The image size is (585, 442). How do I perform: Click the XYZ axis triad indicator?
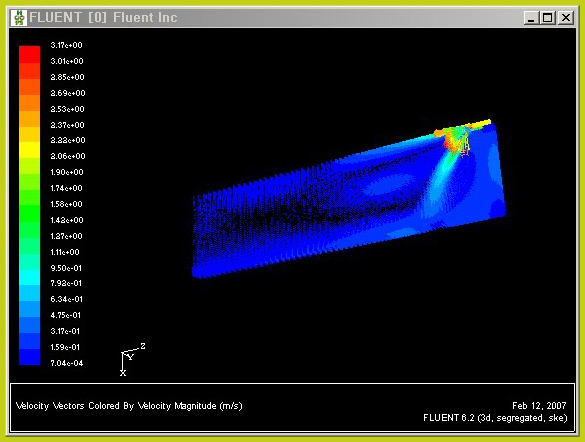(x=132, y=360)
